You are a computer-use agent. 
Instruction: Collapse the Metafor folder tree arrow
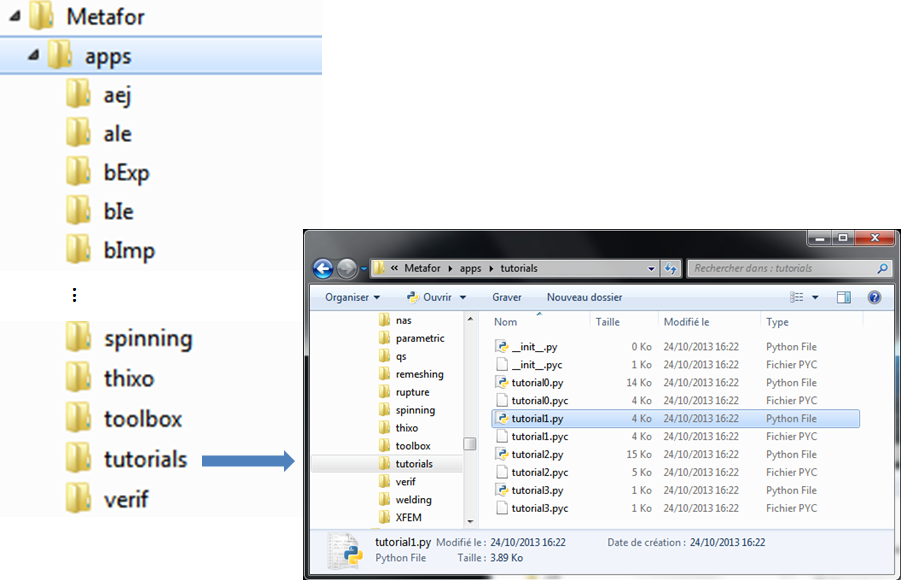(x=15, y=17)
